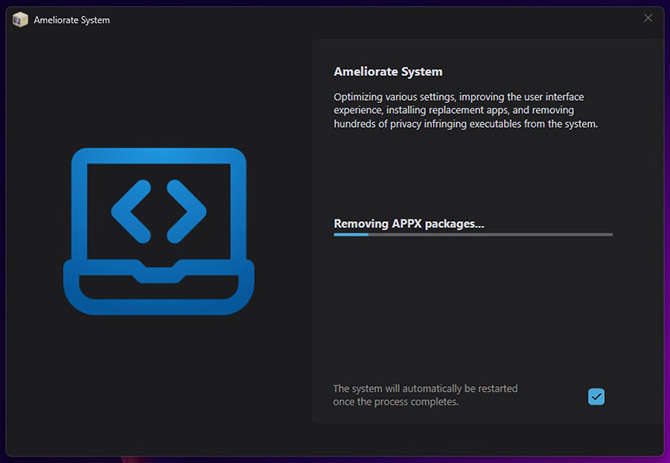Click the 'Ameliorate System' title bar label
The height and width of the screenshot is (463, 670).
point(72,20)
